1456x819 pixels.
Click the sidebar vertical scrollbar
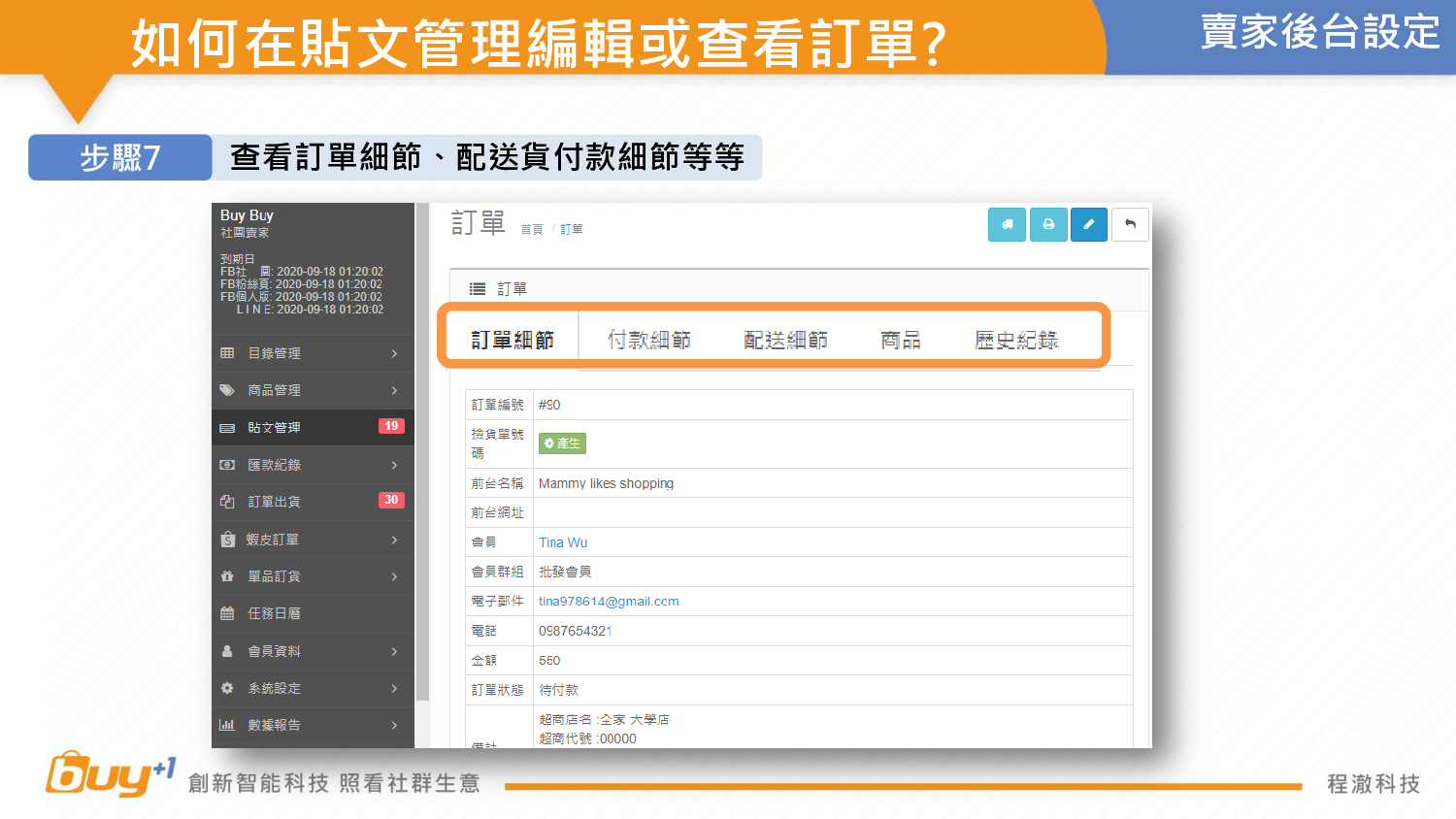pos(422,451)
